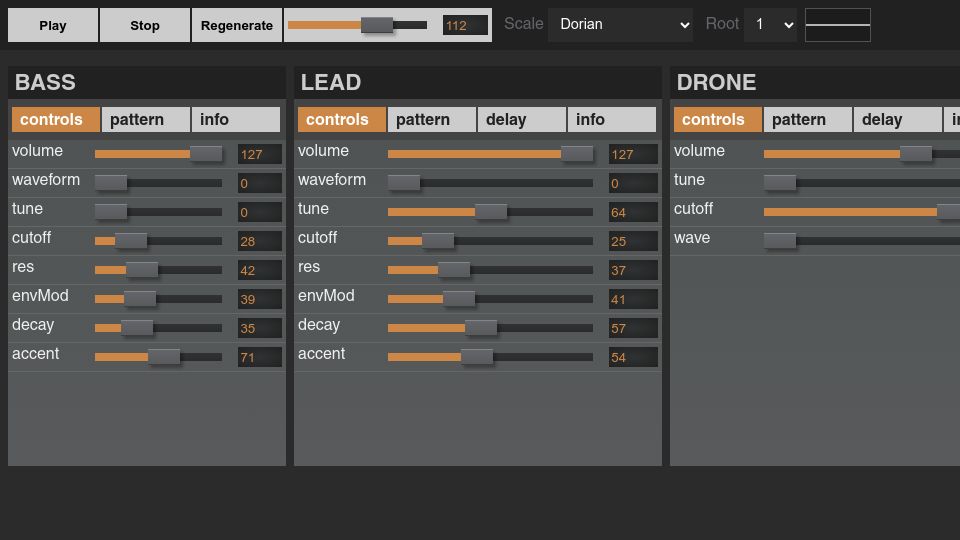Click the BASS decay slider handle

pos(137,328)
